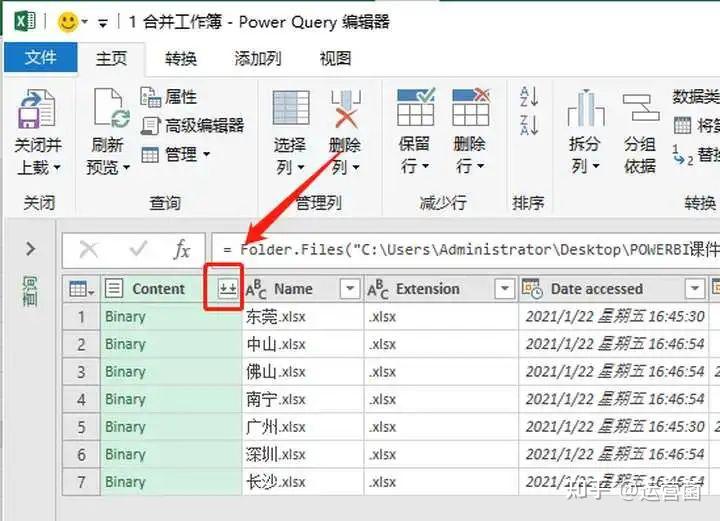The image size is (720, 521).
Task: Expand the collapsed 查询 pane chevron
Action: [x=30, y=249]
